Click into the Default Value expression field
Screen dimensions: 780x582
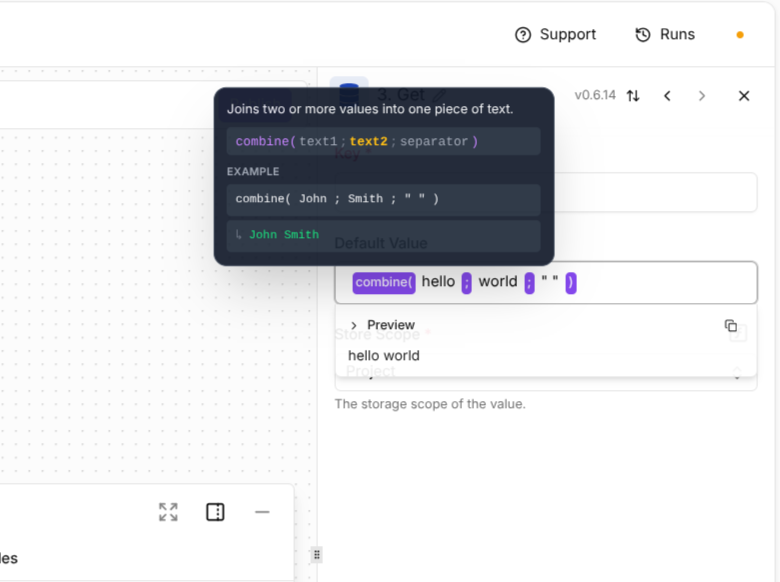[546, 283]
